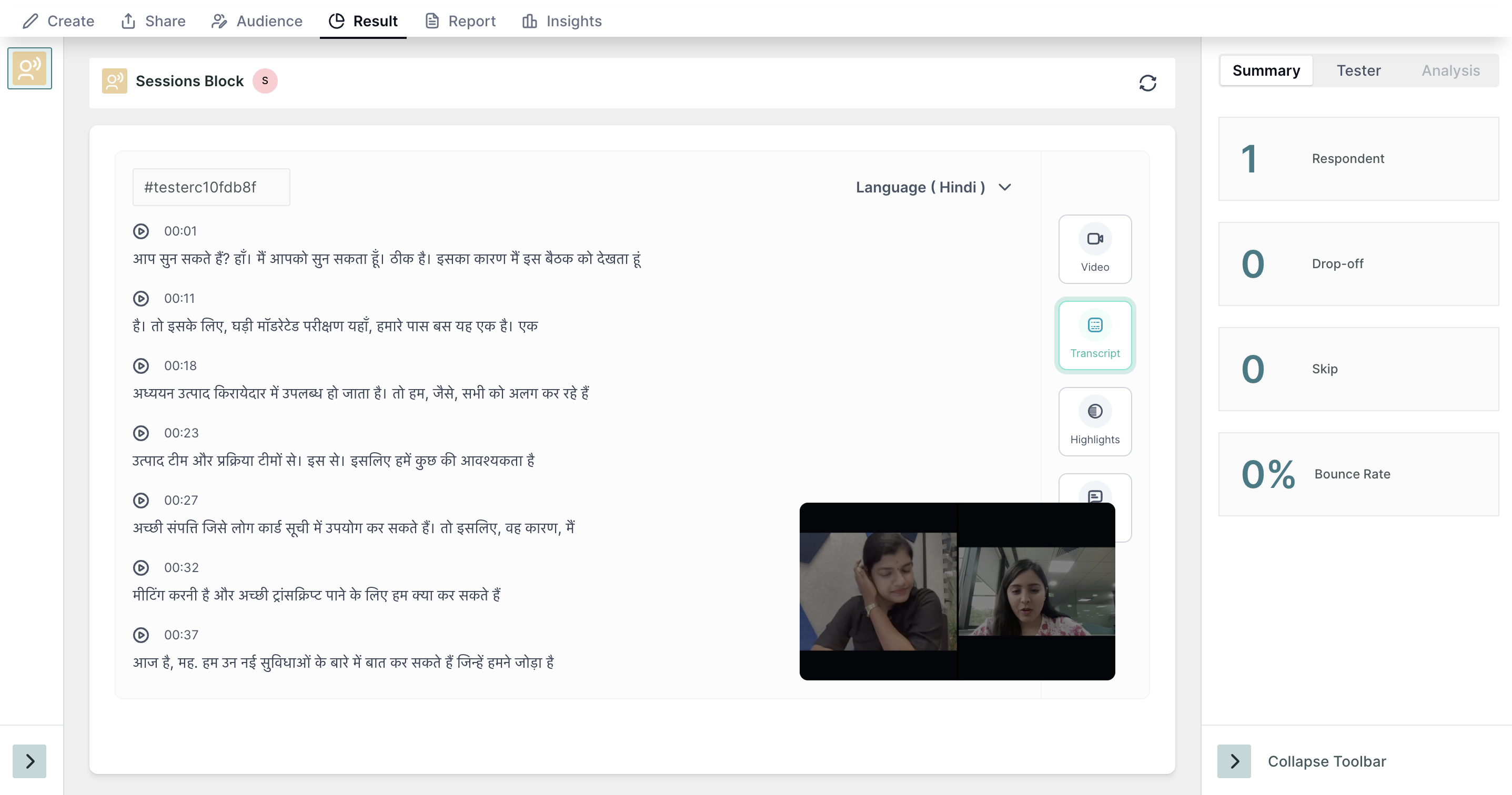Viewport: 1512px width, 795px height.
Task: Collapse the right toolbar with chevron
Action: (1234, 761)
